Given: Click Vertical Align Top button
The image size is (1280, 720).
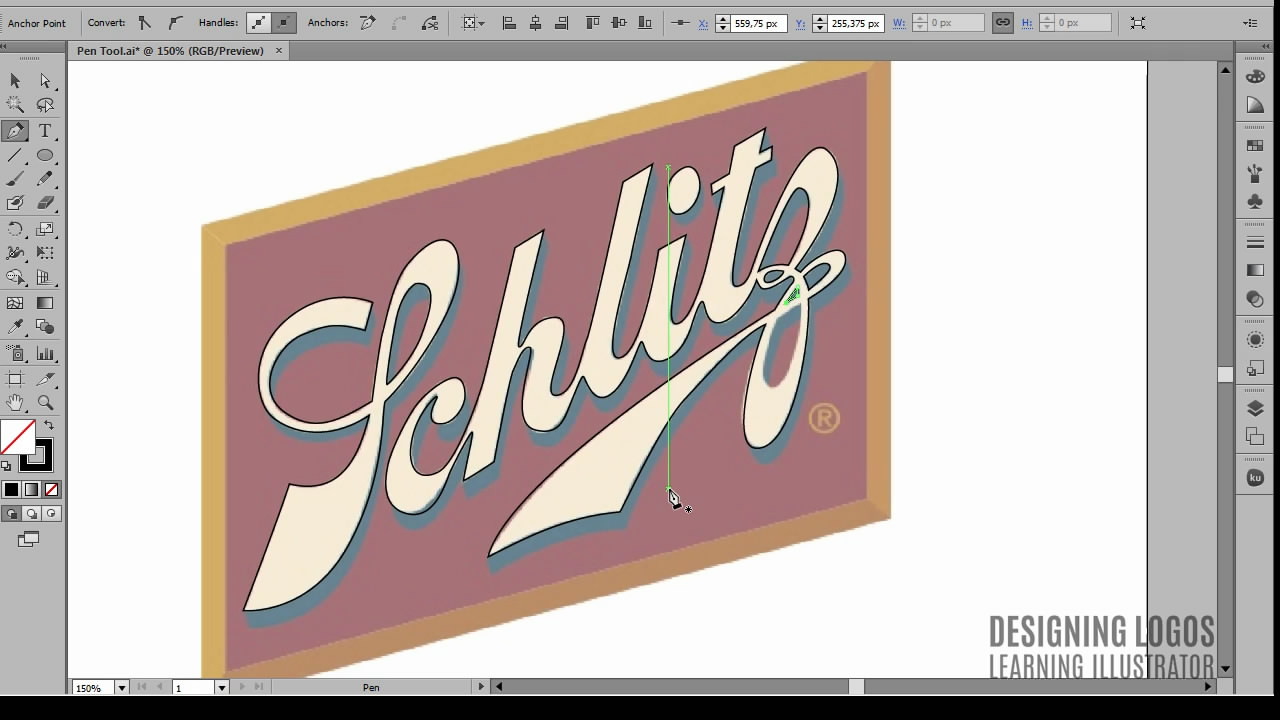Looking at the screenshot, I should (x=592, y=22).
